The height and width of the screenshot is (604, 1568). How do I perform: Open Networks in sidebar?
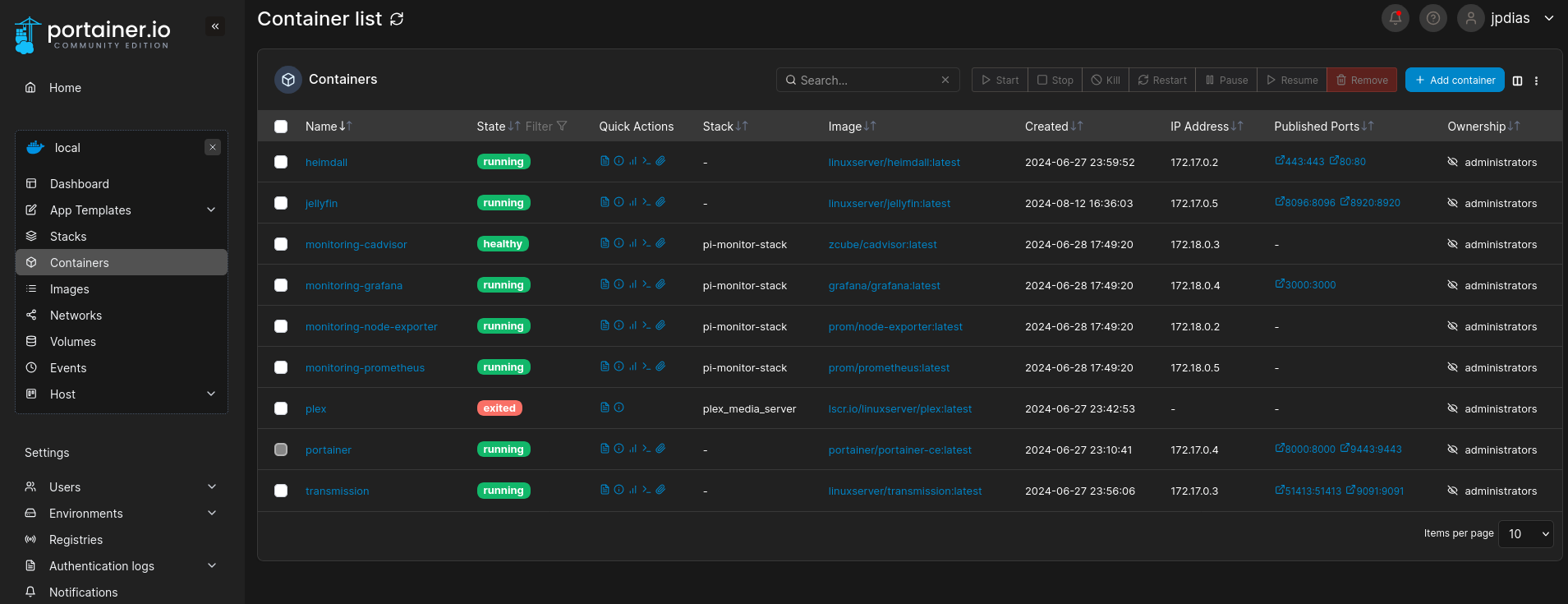122,315
